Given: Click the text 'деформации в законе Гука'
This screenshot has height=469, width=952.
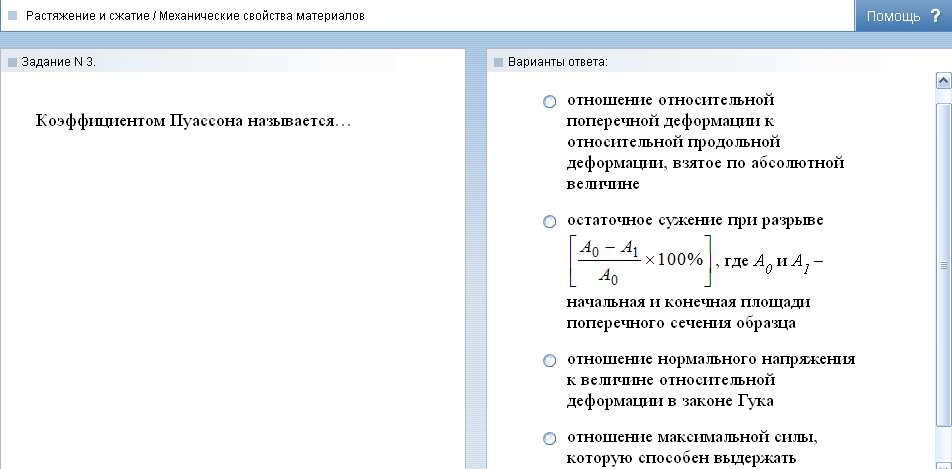Looking at the screenshot, I should click(670, 402).
